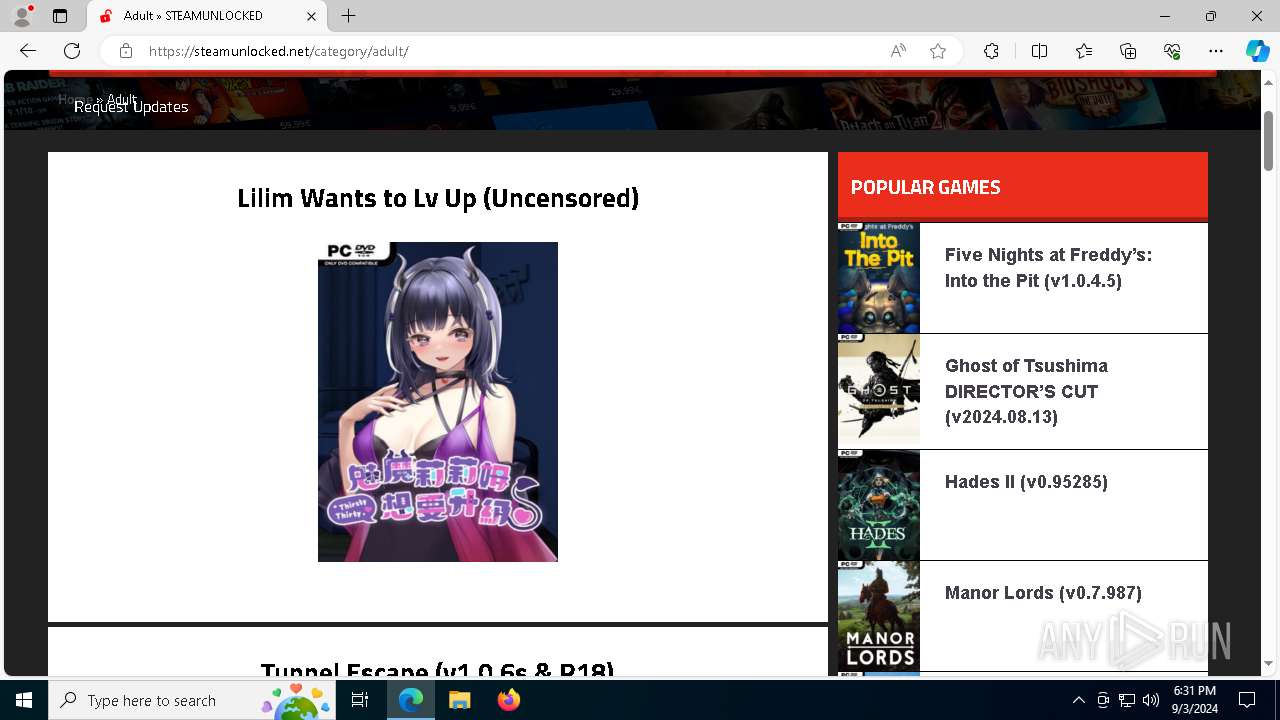This screenshot has height=720, width=1280.
Task: Click Manor Lords cover thumbnail
Action: (x=879, y=616)
